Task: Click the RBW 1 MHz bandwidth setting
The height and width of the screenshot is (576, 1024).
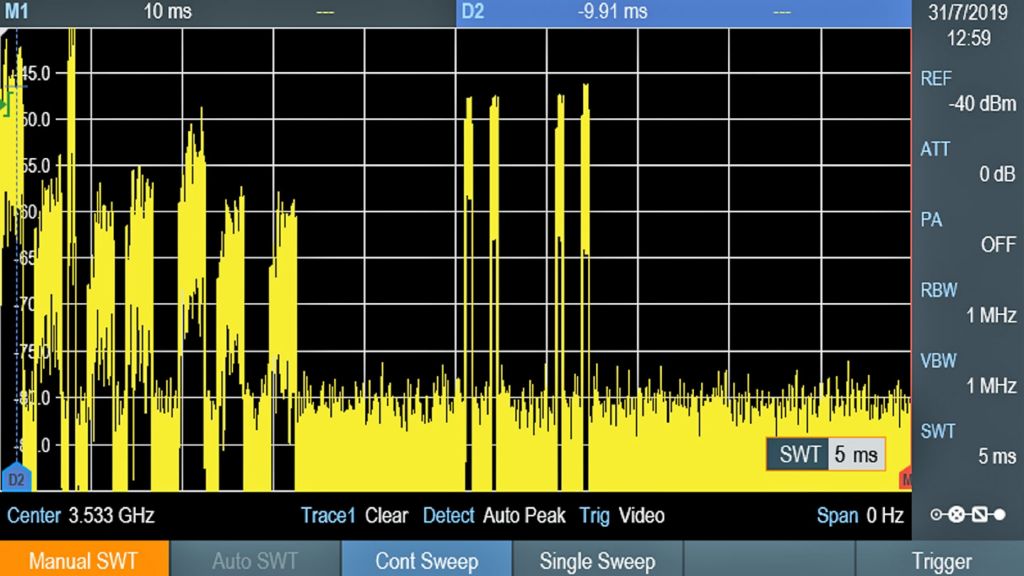Action: [x=965, y=302]
